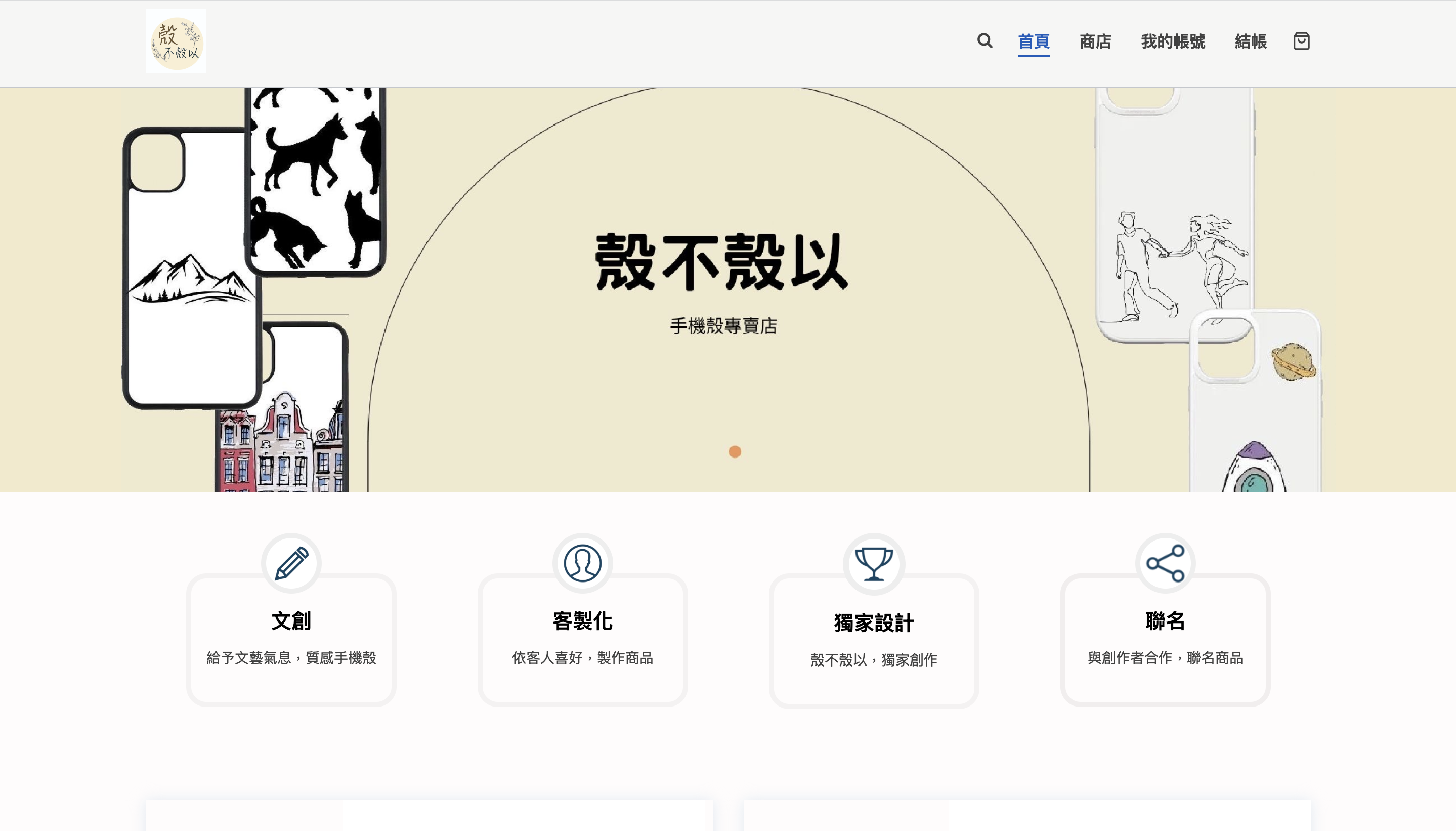Open the 商店 navigation item
The width and height of the screenshot is (1456, 831).
(1094, 41)
